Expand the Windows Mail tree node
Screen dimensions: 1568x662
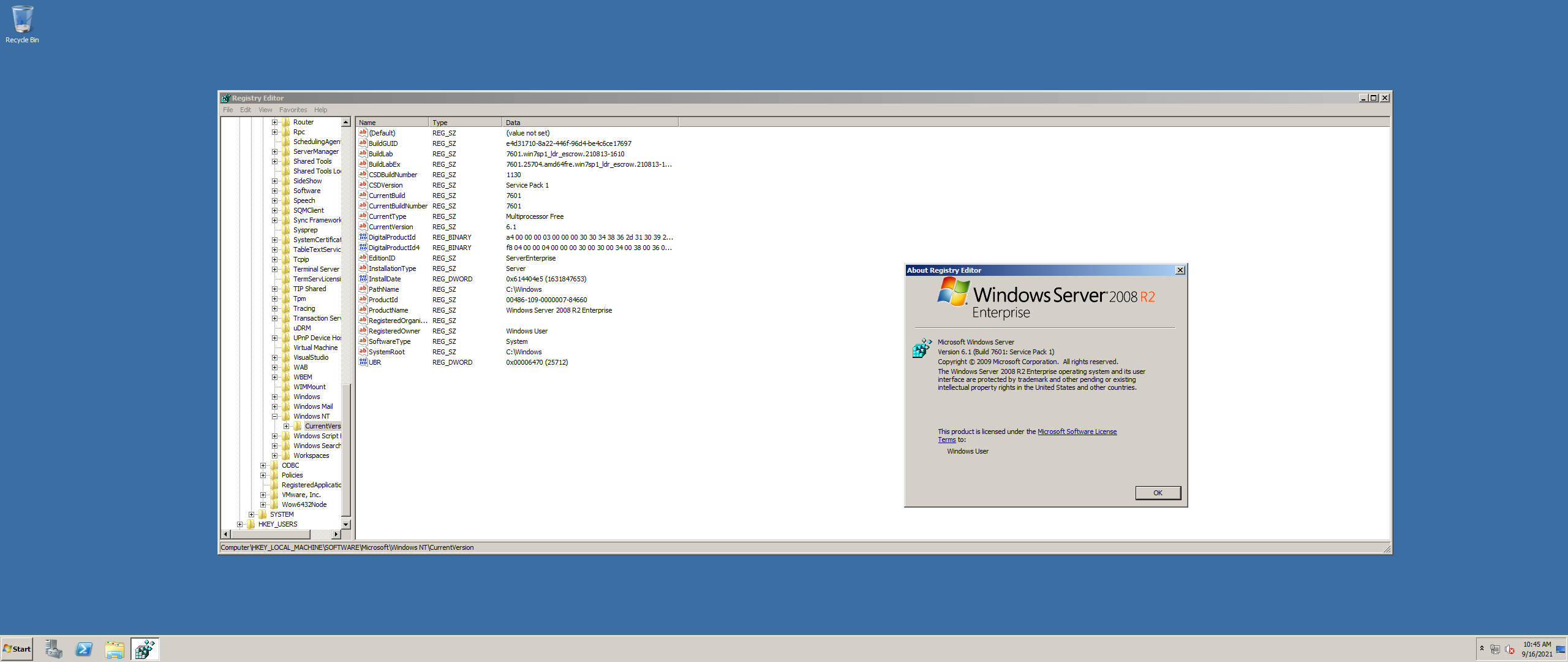click(x=274, y=406)
